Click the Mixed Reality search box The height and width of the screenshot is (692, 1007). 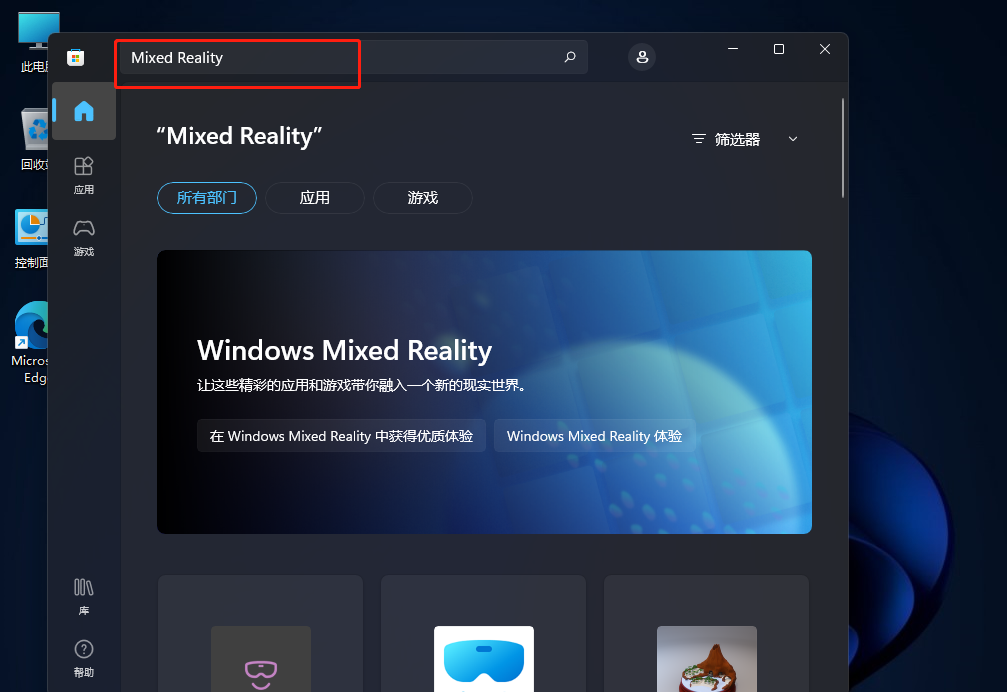(340, 58)
